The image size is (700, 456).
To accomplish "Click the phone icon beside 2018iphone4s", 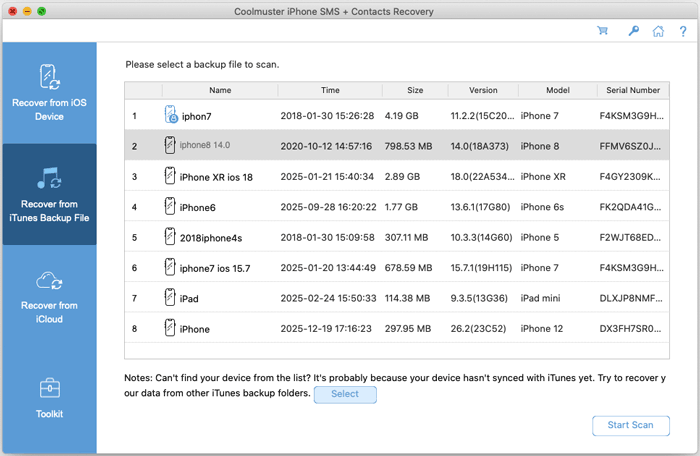I will click(170, 236).
